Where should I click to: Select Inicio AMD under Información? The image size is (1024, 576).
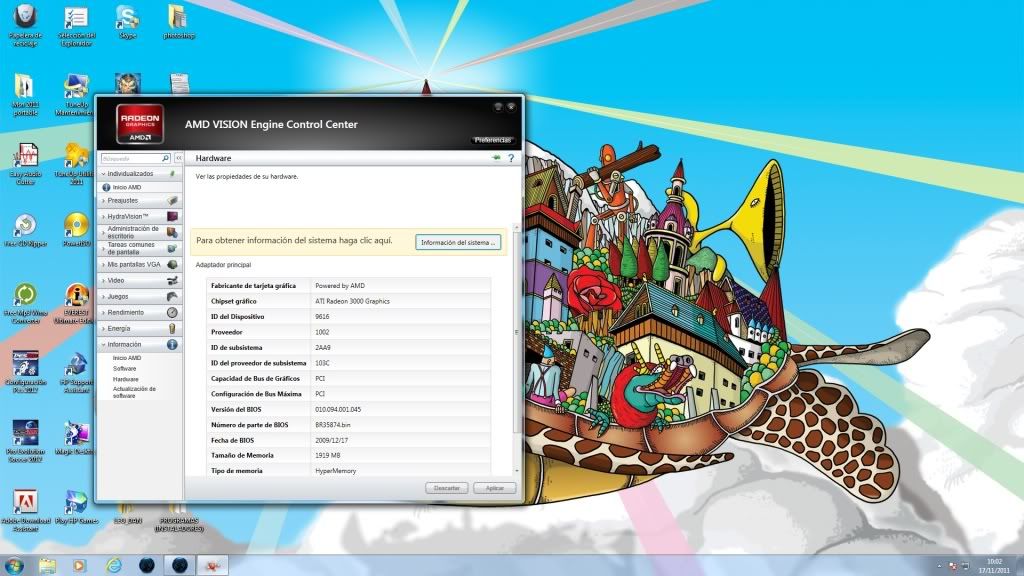tap(127, 358)
